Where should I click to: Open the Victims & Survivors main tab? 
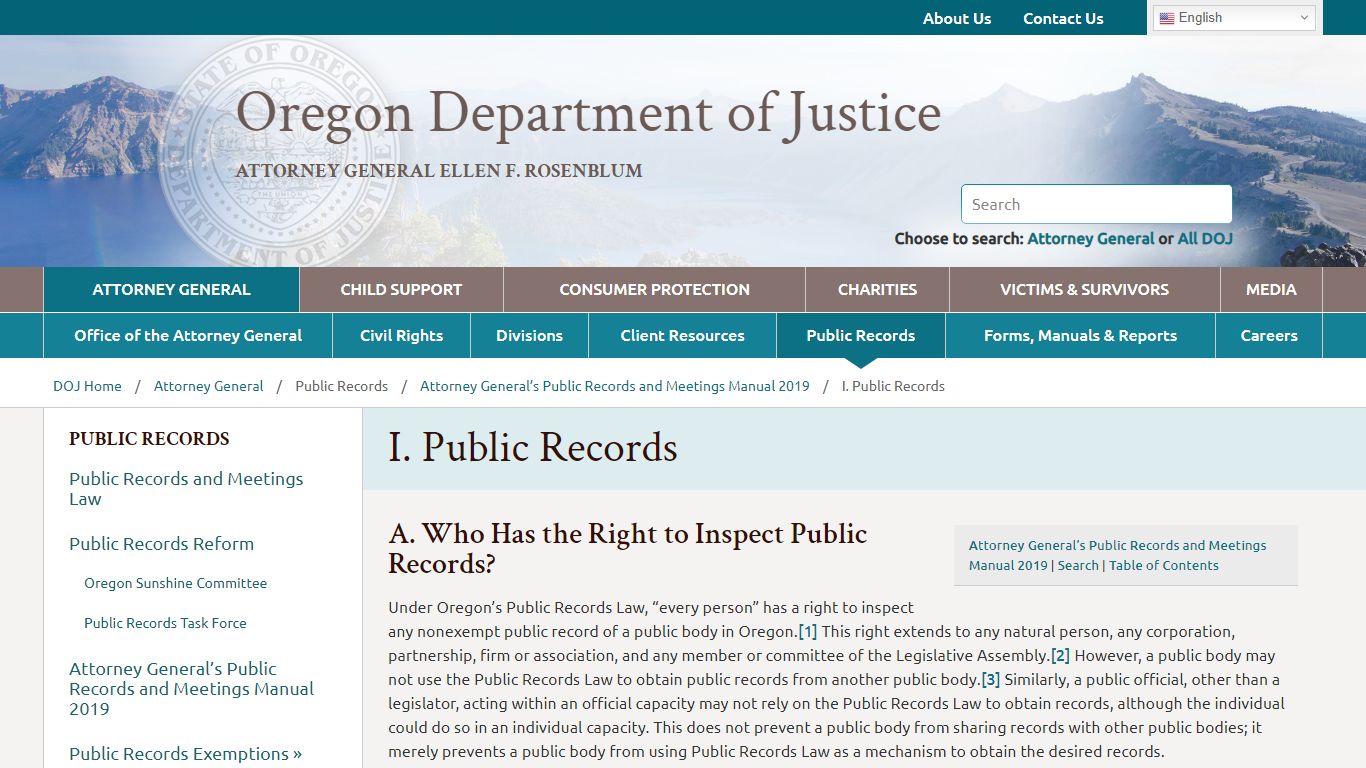click(x=1084, y=289)
